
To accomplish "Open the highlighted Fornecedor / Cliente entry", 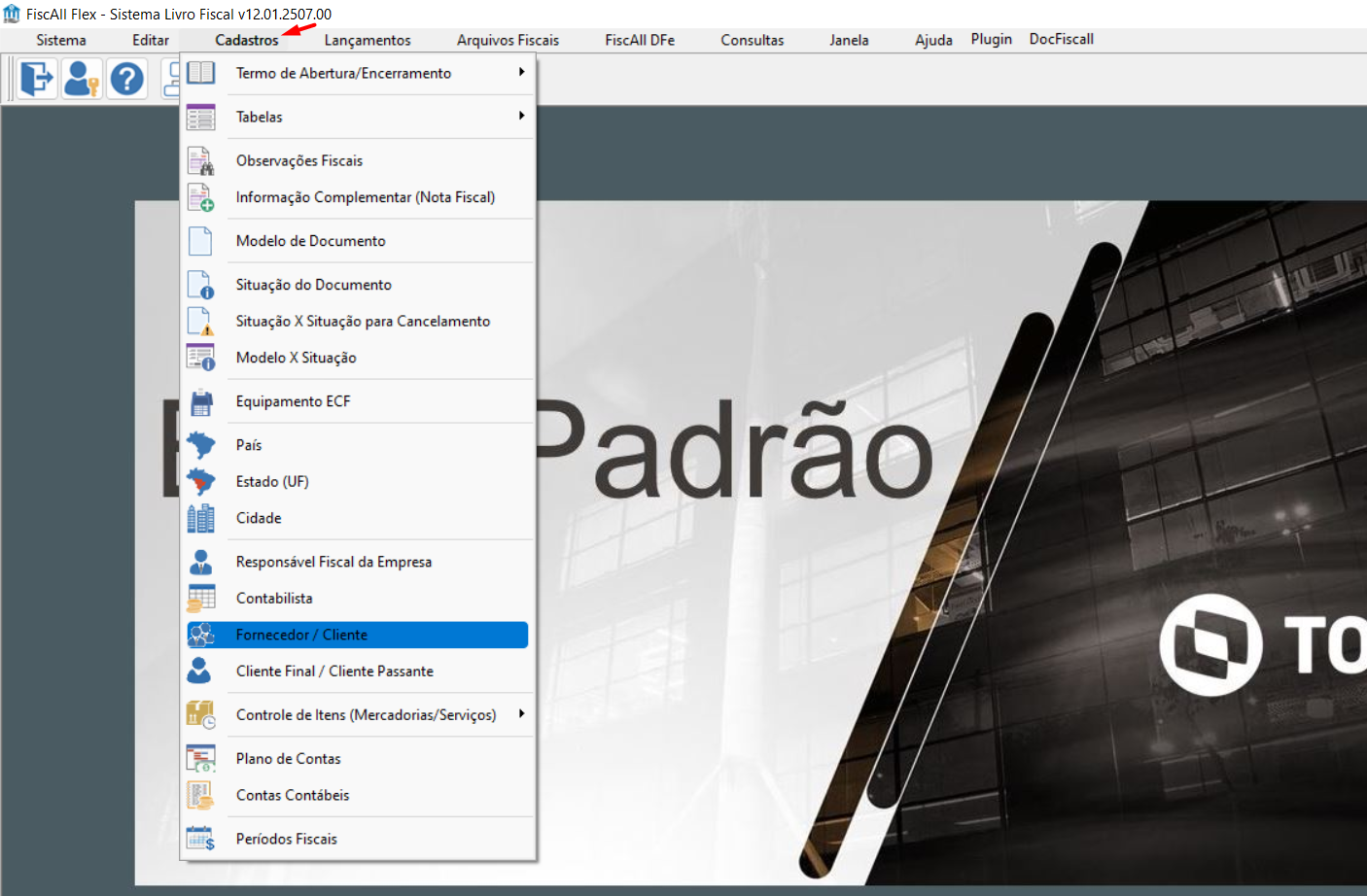I will click(358, 635).
